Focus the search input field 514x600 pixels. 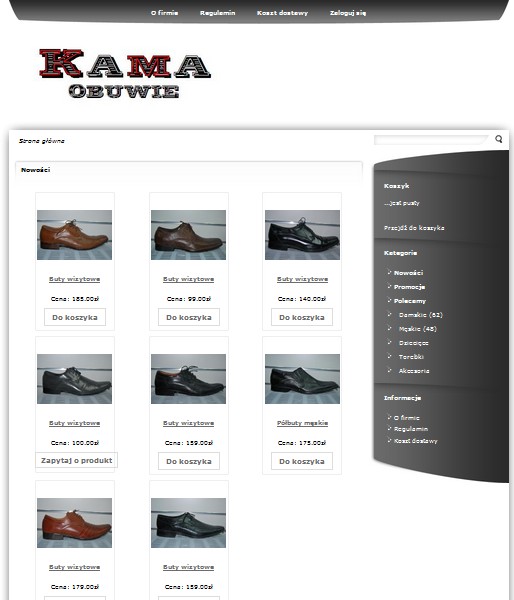pos(431,140)
